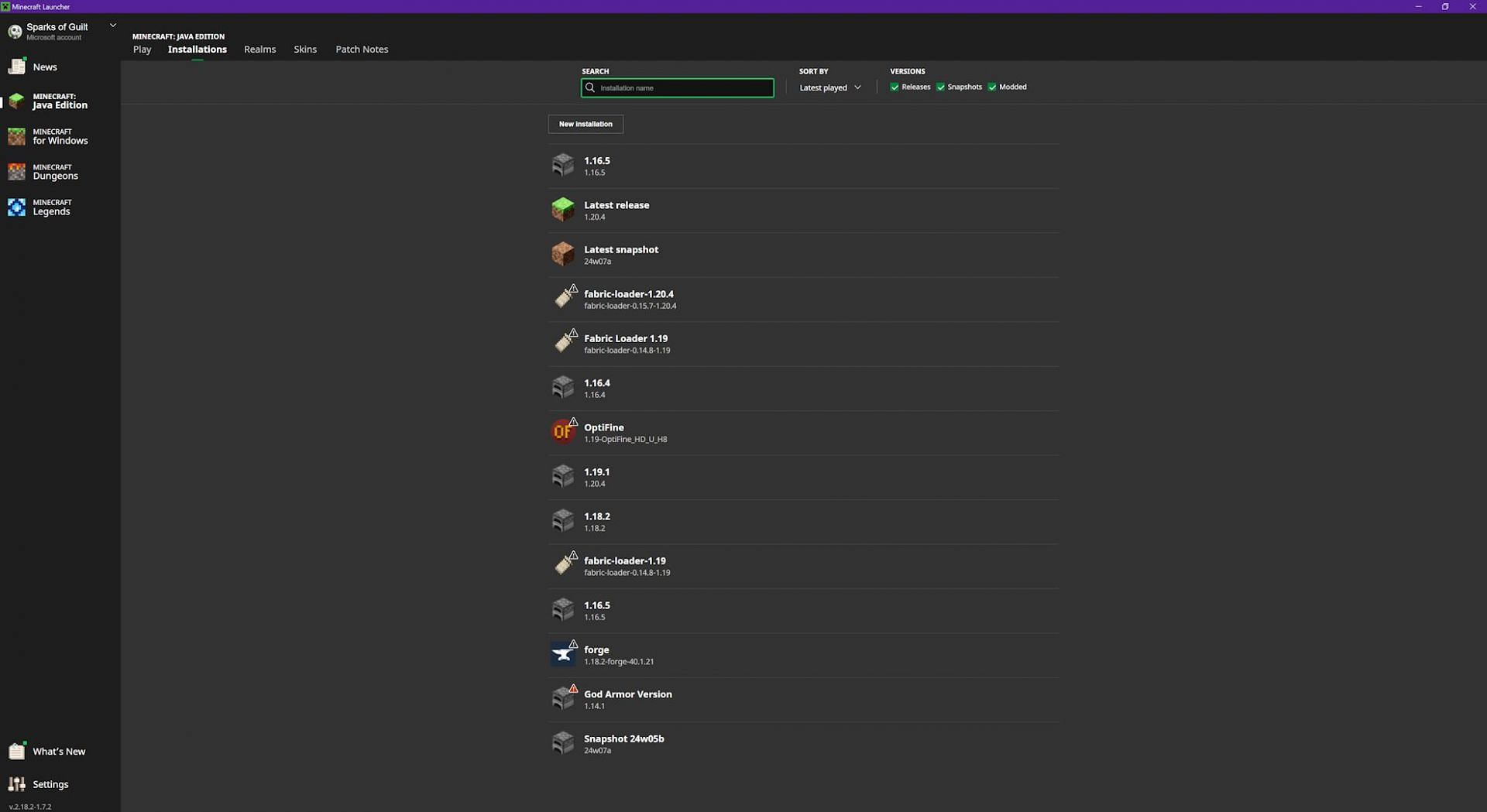This screenshot has width=1487, height=812.
Task: Click the furnace icon for 1.16.4
Action: 563,387
